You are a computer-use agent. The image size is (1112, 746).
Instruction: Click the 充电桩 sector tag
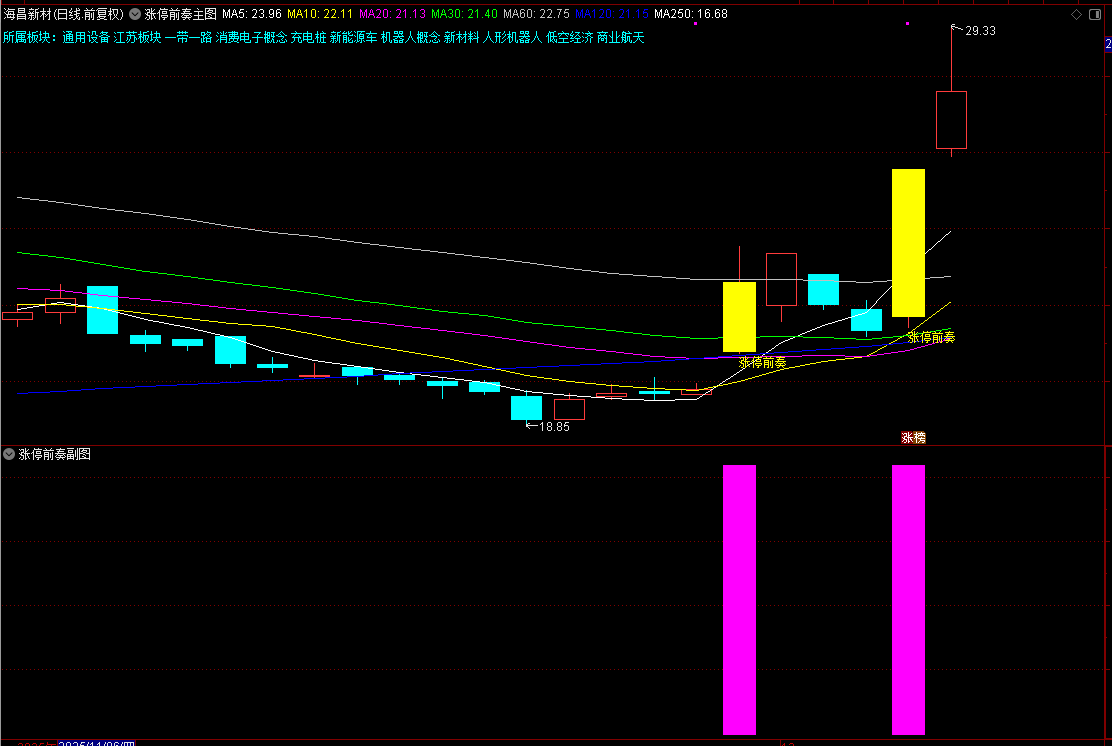308,38
